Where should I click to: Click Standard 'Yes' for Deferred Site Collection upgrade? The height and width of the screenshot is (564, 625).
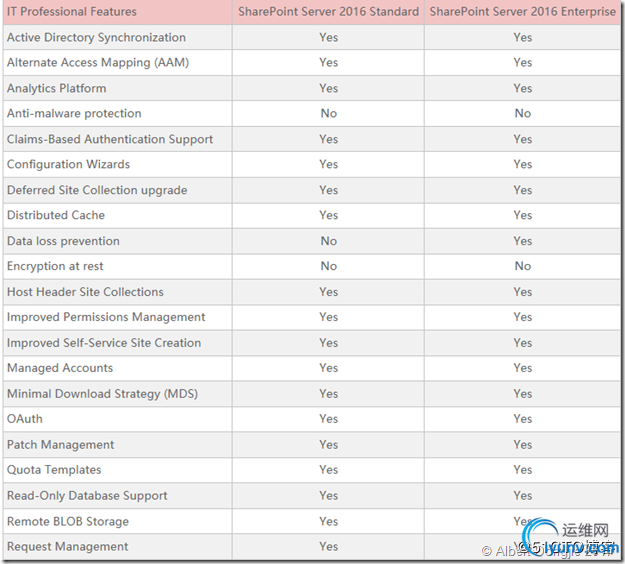[x=329, y=190]
